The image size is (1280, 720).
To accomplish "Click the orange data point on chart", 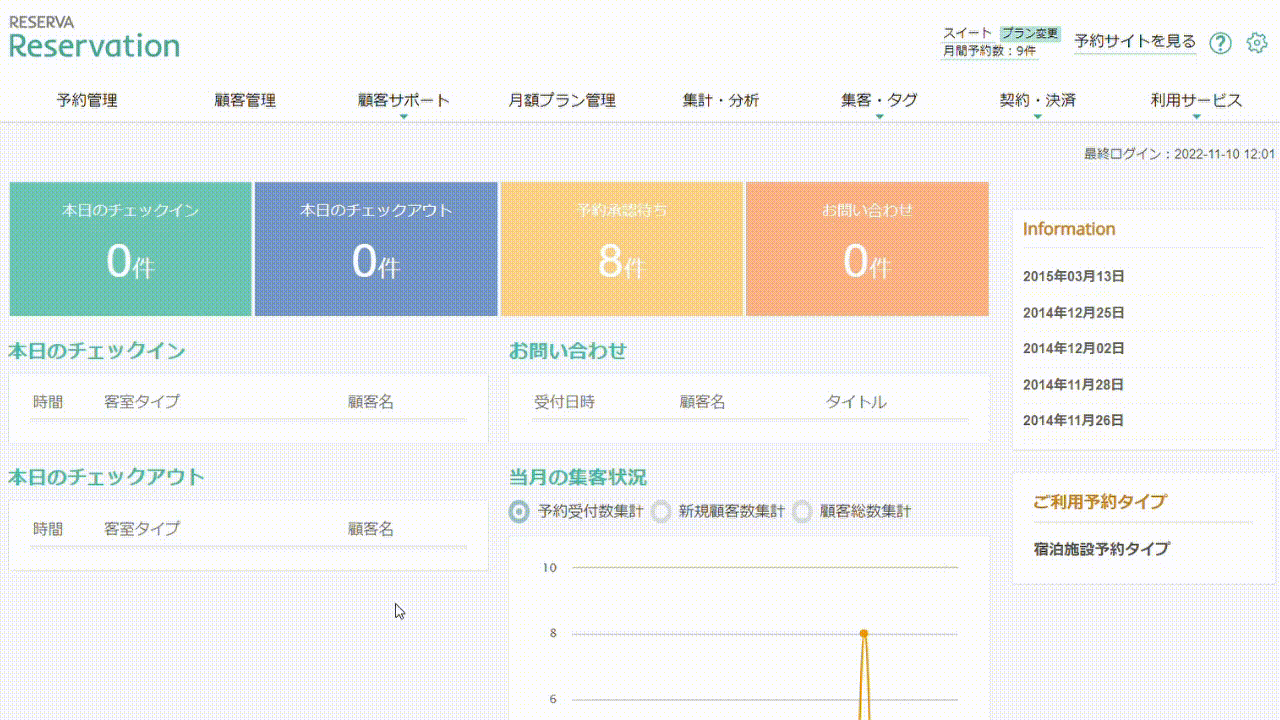I will [x=863, y=633].
